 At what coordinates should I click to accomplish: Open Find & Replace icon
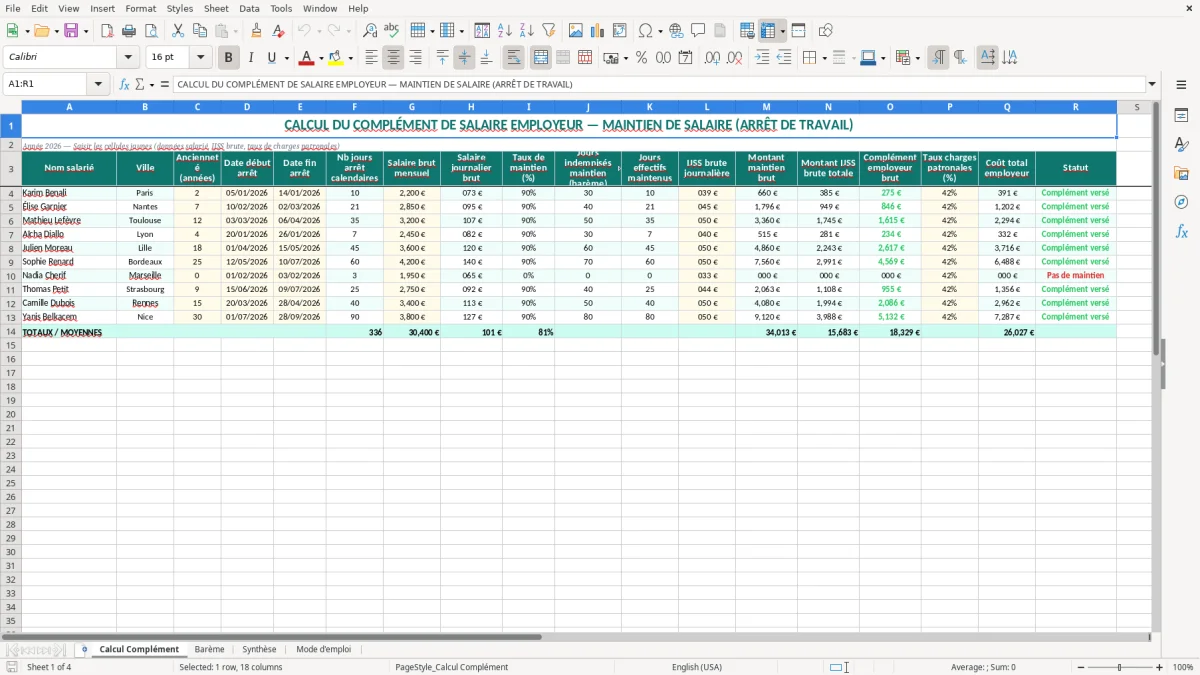(370, 31)
